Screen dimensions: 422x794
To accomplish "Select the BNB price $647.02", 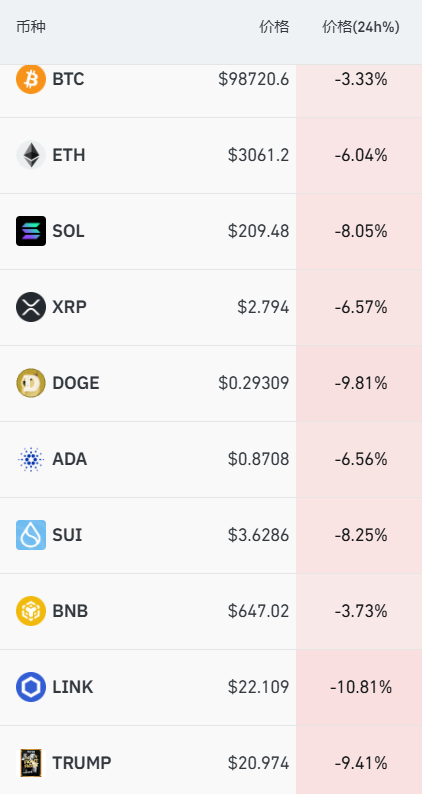I will click(258, 611).
